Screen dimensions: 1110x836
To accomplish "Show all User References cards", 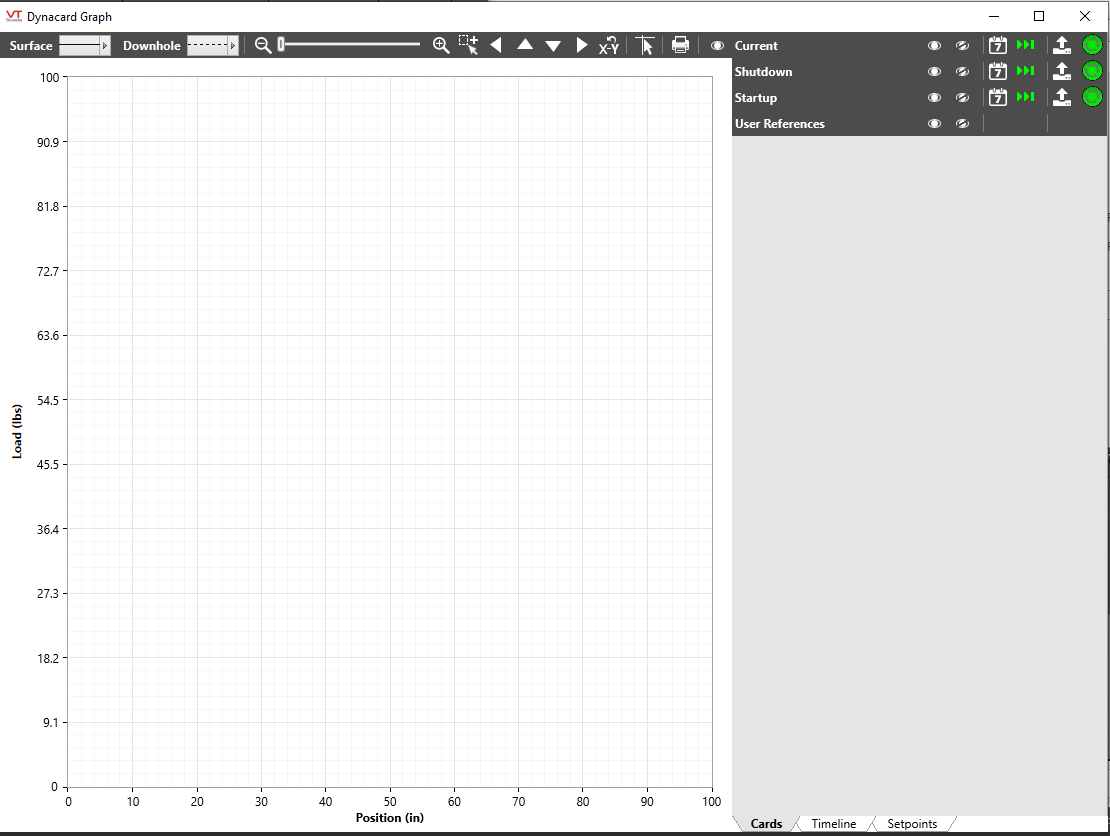I will tap(934, 124).
